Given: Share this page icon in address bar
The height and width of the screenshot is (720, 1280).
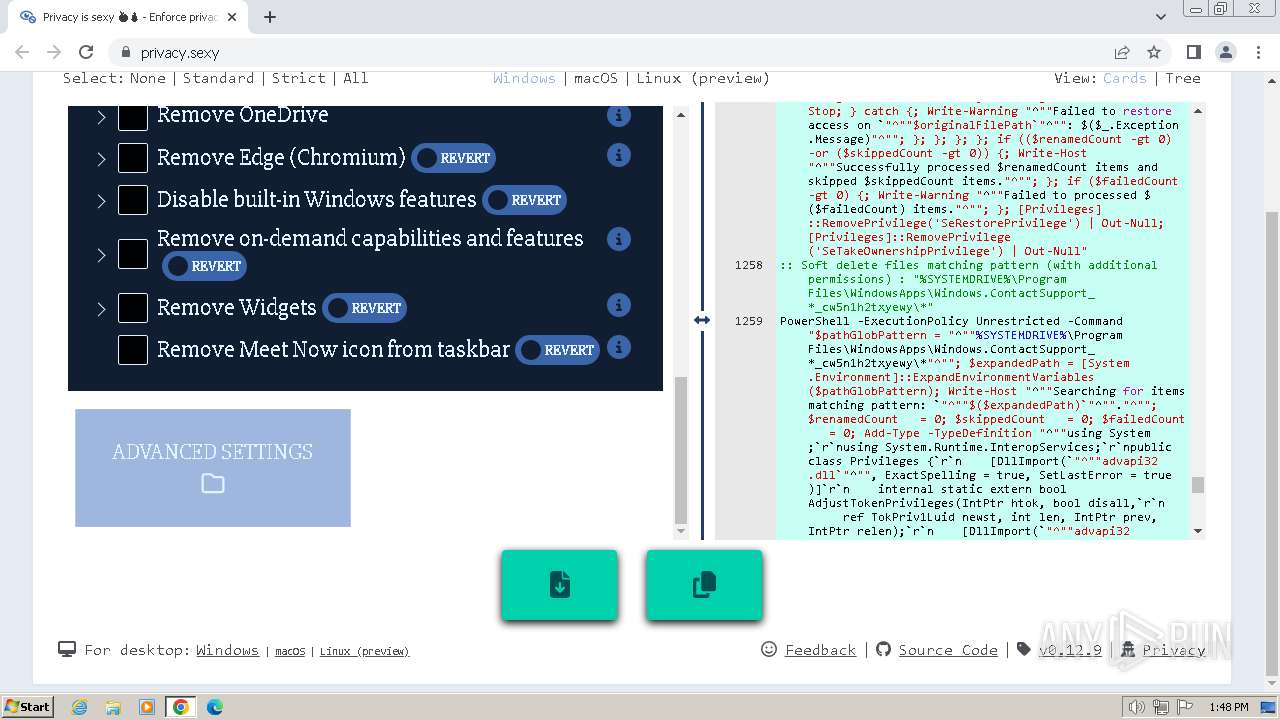Looking at the screenshot, I should pos(1122,52).
